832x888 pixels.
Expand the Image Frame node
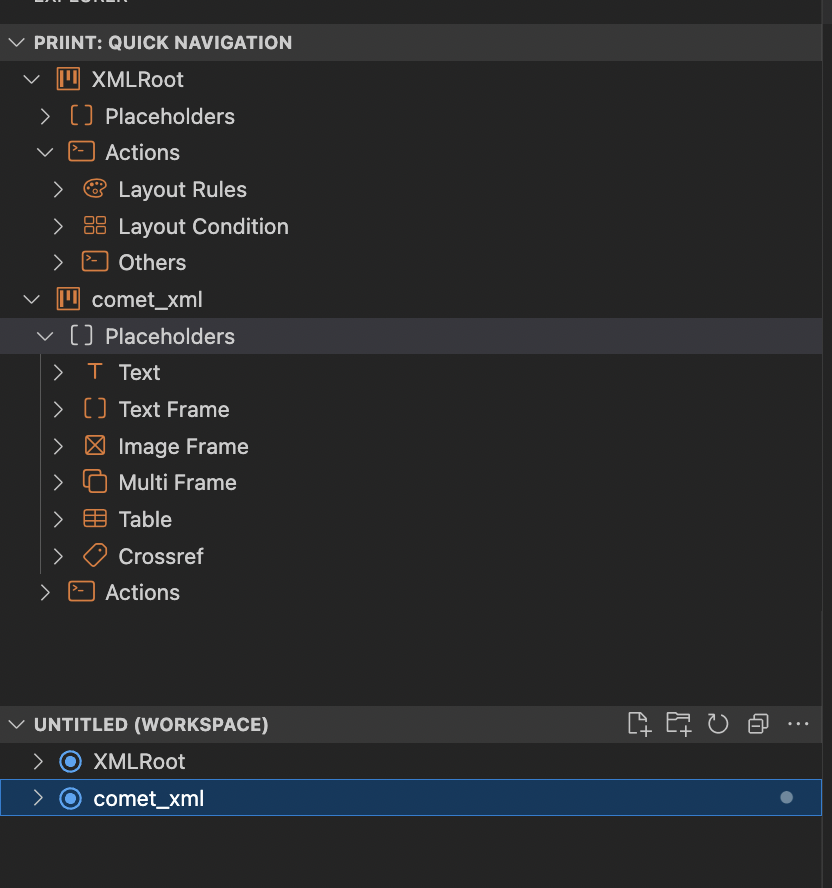tap(58, 446)
